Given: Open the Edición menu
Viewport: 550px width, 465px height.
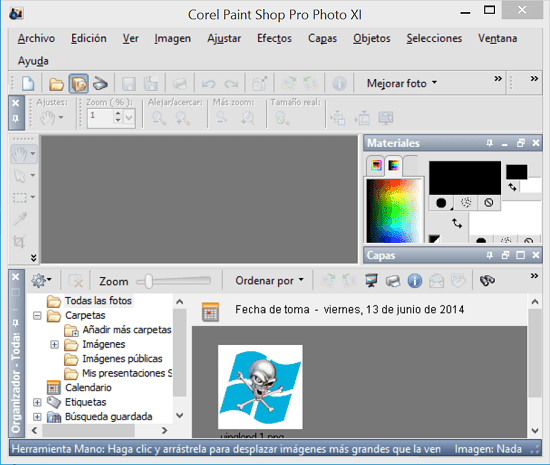Looking at the screenshot, I should click(89, 38).
